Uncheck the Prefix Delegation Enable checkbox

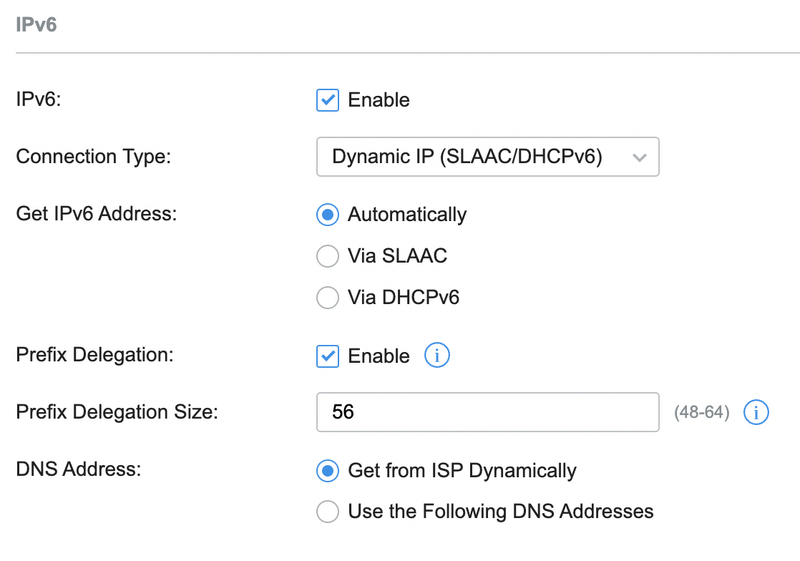pos(328,356)
